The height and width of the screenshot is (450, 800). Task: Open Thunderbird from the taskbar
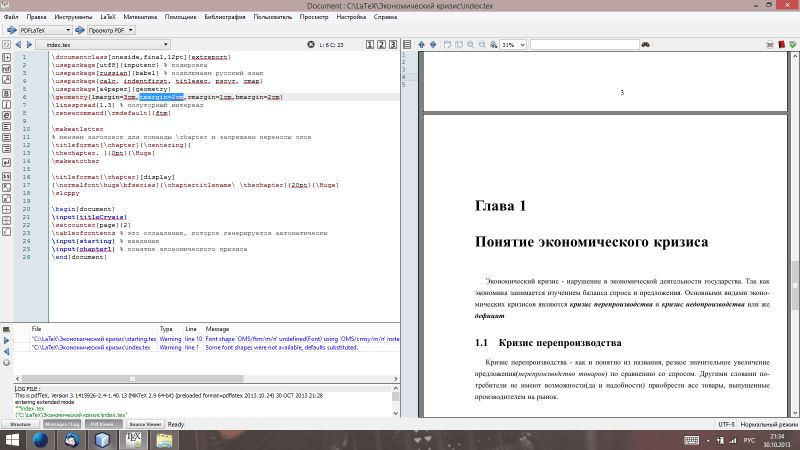pos(71,440)
